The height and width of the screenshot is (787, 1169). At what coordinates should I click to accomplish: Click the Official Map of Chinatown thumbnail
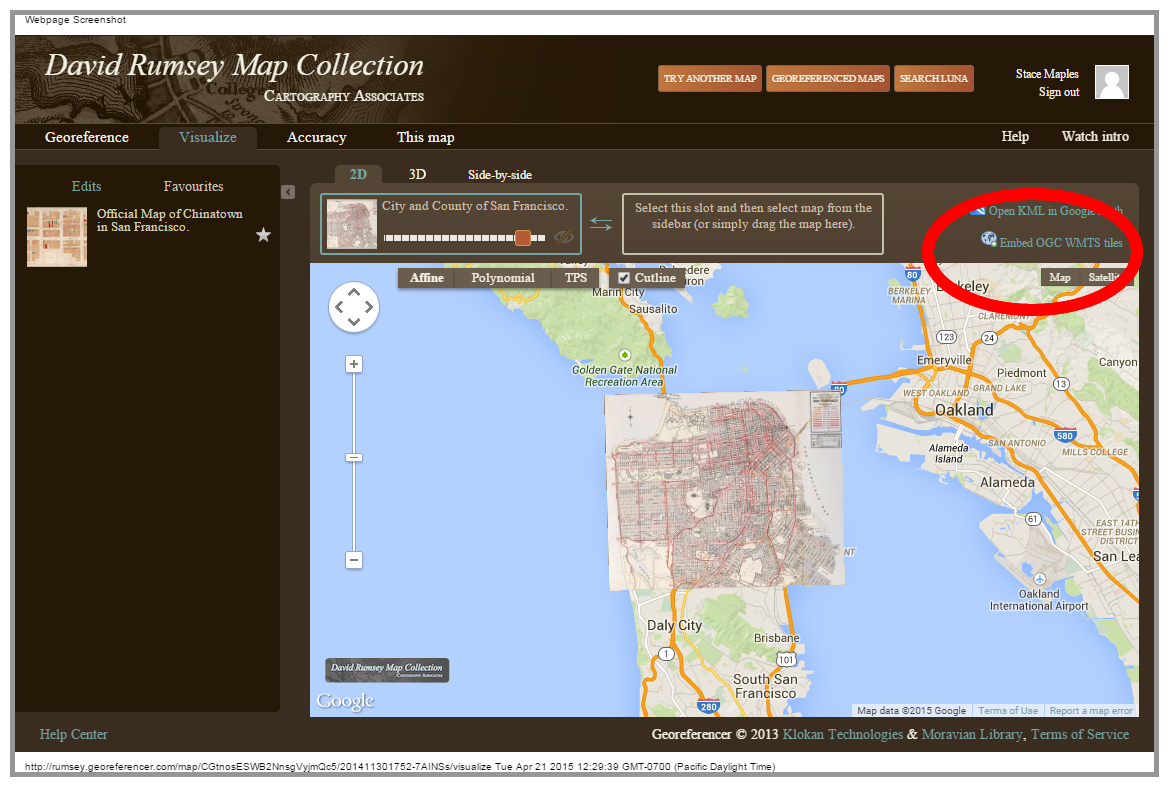(x=57, y=237)
